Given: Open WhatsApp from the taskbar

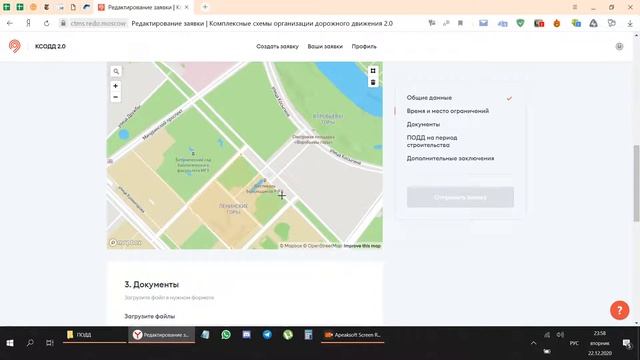Looking at the screenshot, I should pyautogui.click(x=226, y=335).
